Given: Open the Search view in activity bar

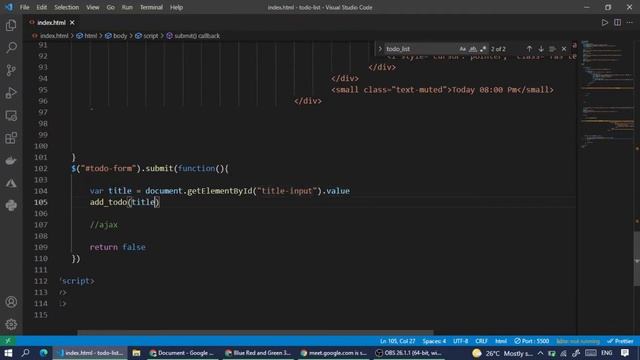Looking at the screenshot, I should click(x=11, y=48).
